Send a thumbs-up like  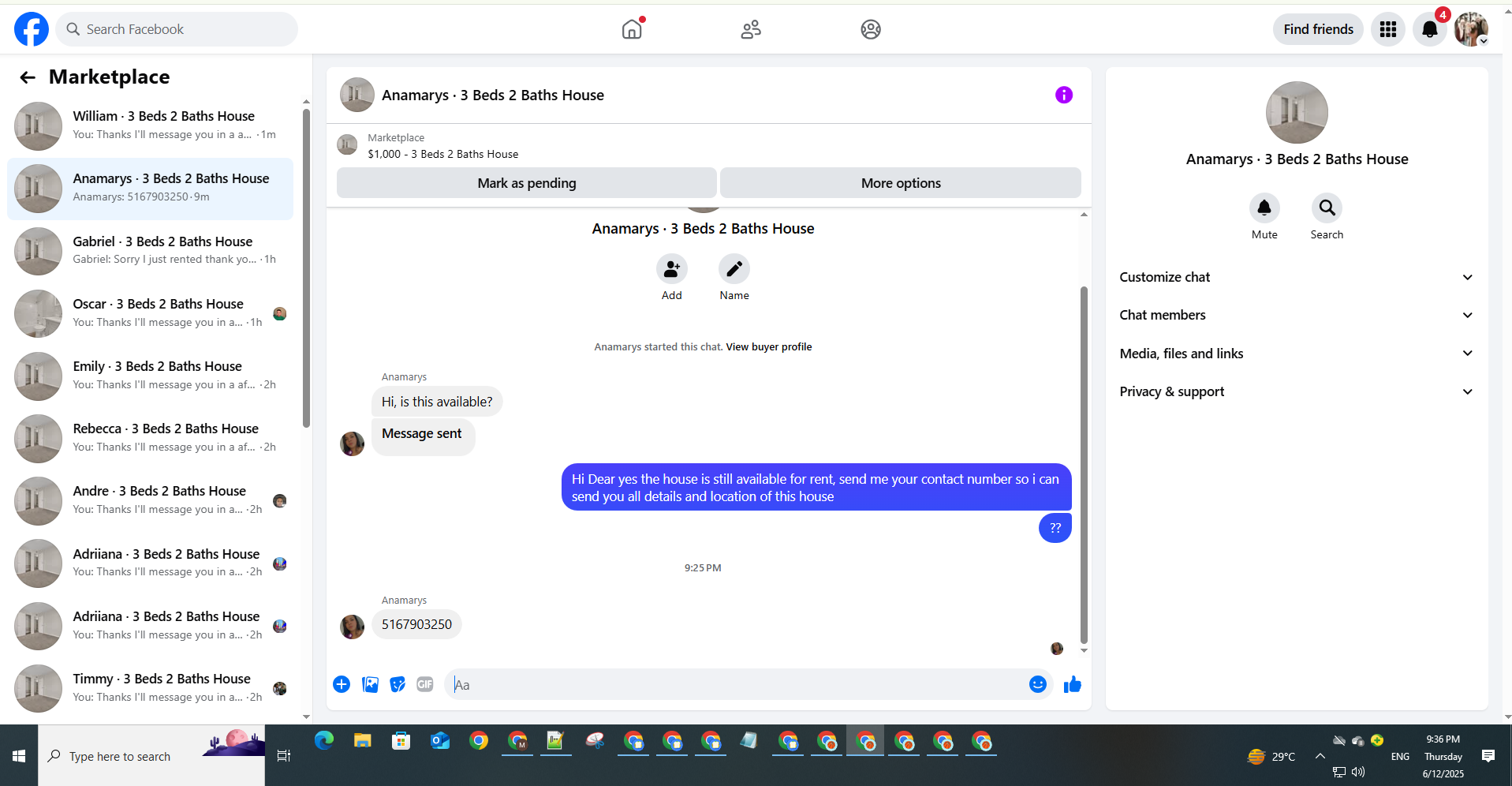1073,684
